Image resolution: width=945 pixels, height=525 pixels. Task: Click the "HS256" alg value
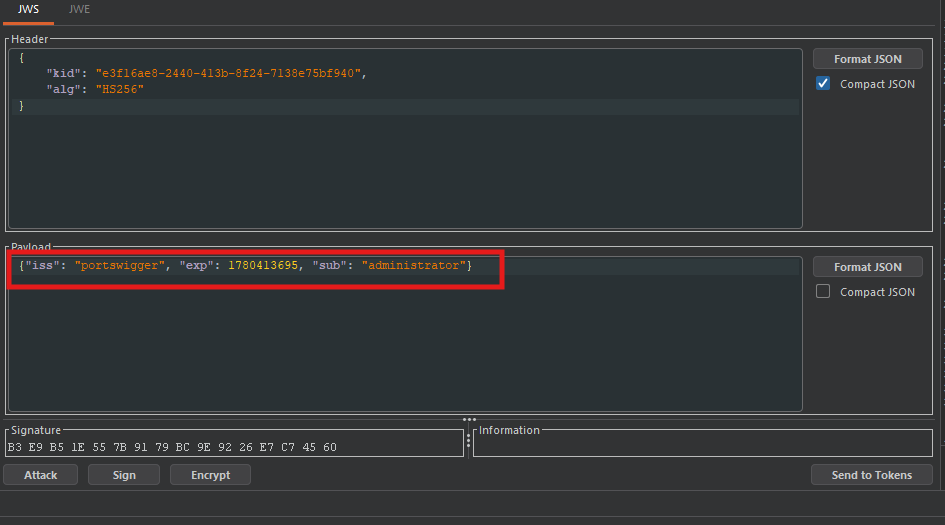(x=119, y=89)
